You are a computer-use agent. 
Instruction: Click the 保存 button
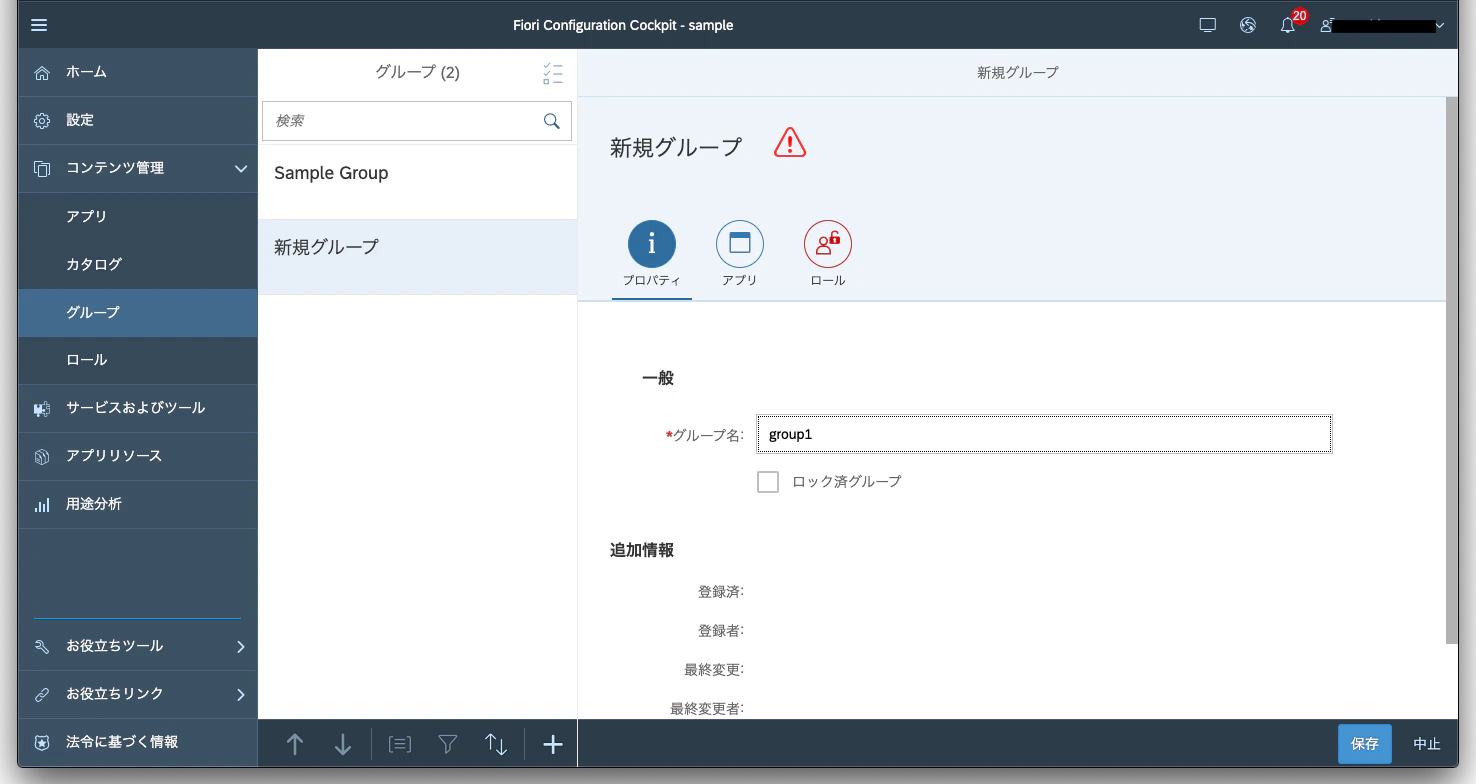click(1365, 744)
